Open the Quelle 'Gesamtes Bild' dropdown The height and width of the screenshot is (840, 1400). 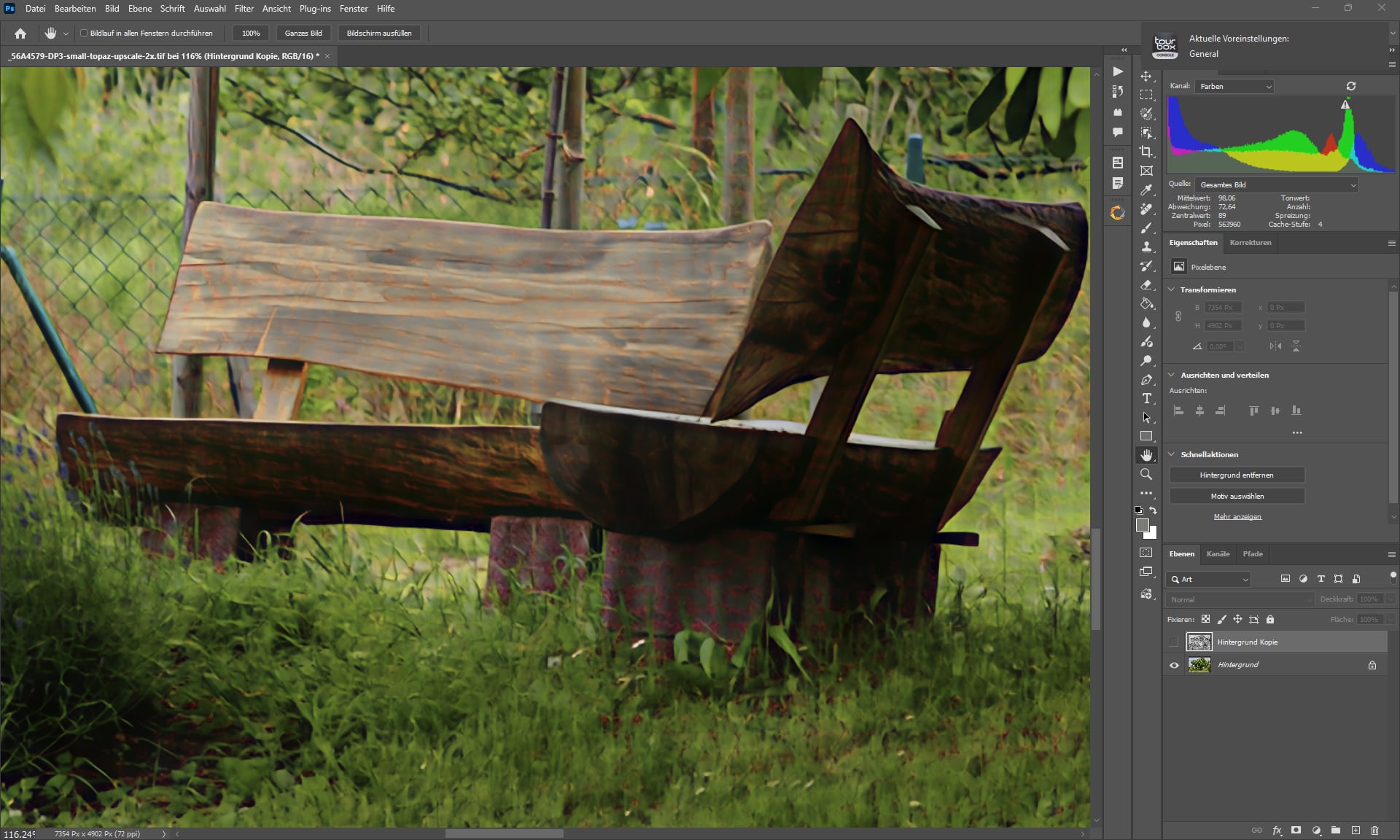tap(1277, 184)
